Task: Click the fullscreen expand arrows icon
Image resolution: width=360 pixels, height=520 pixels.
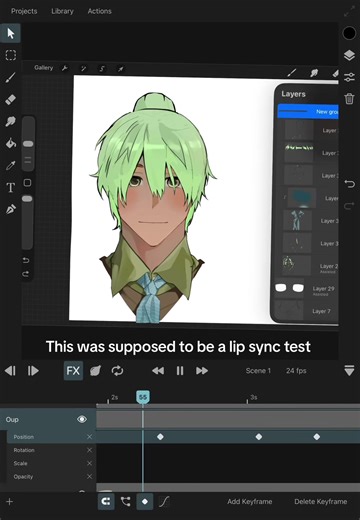Action: 349,12
